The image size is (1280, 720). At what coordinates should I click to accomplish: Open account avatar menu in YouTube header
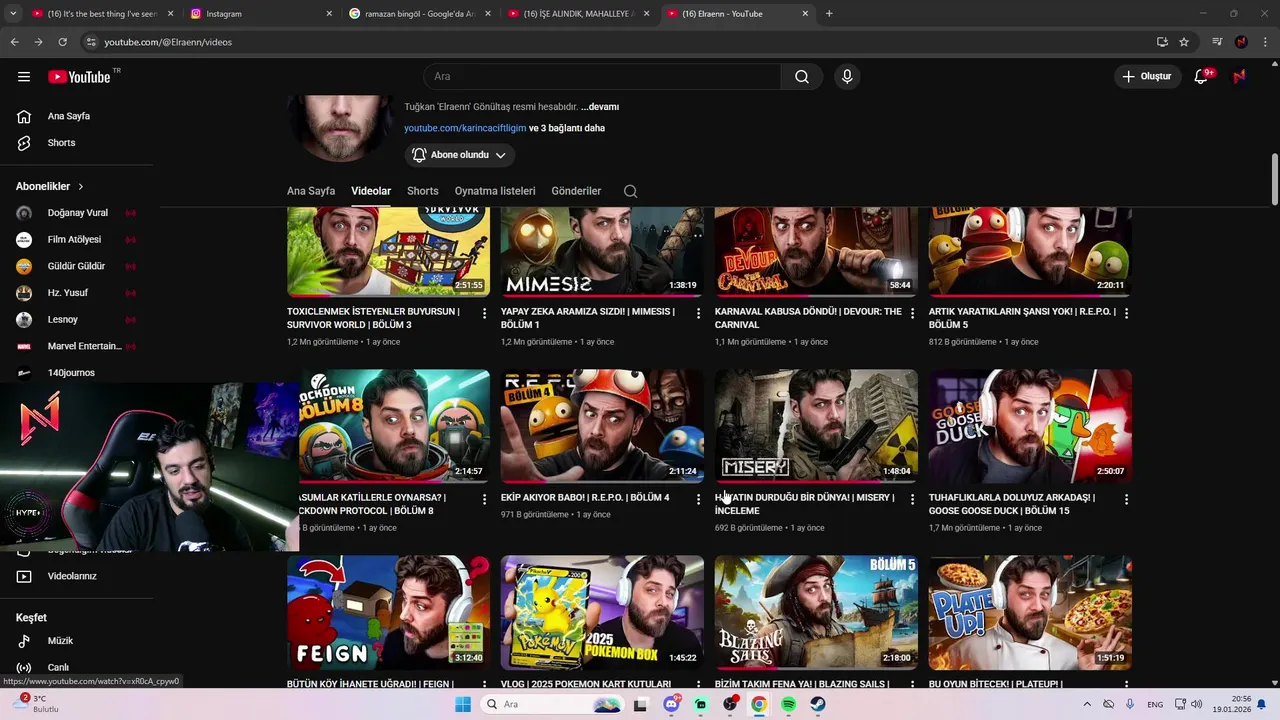[1239, 76]
